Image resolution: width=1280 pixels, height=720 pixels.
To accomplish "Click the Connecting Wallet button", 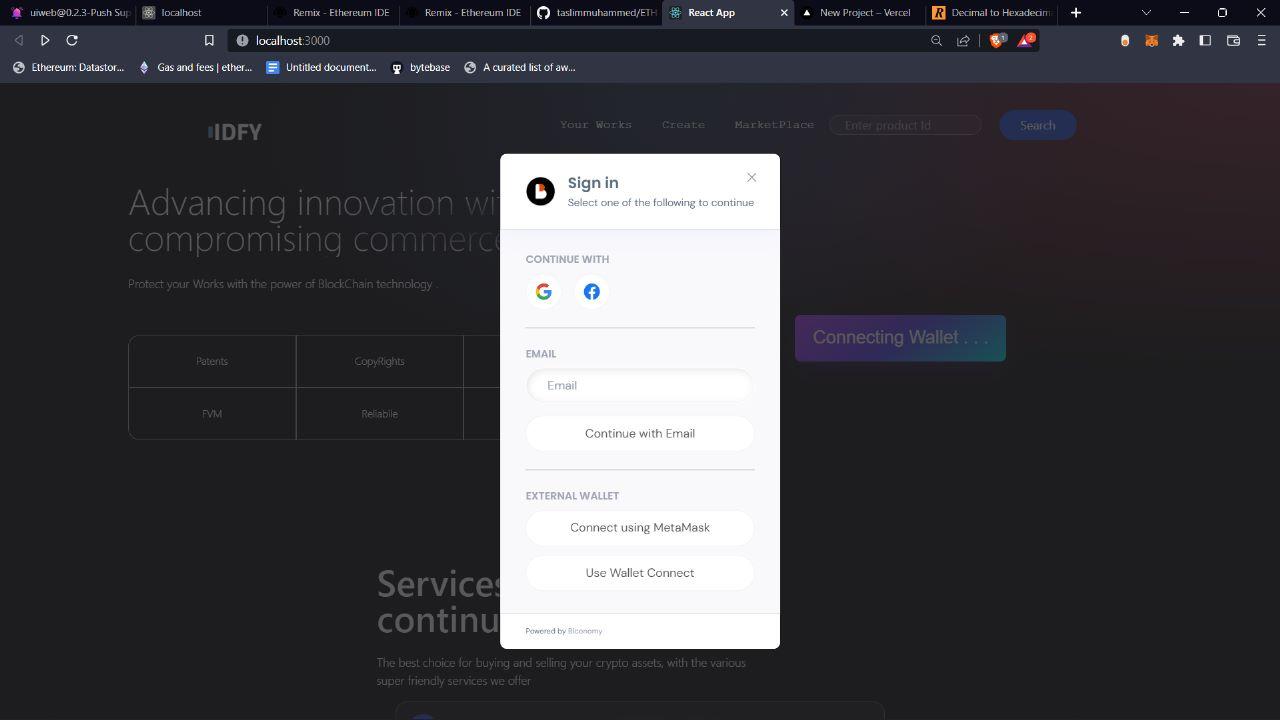I will [x=900, y=338].
